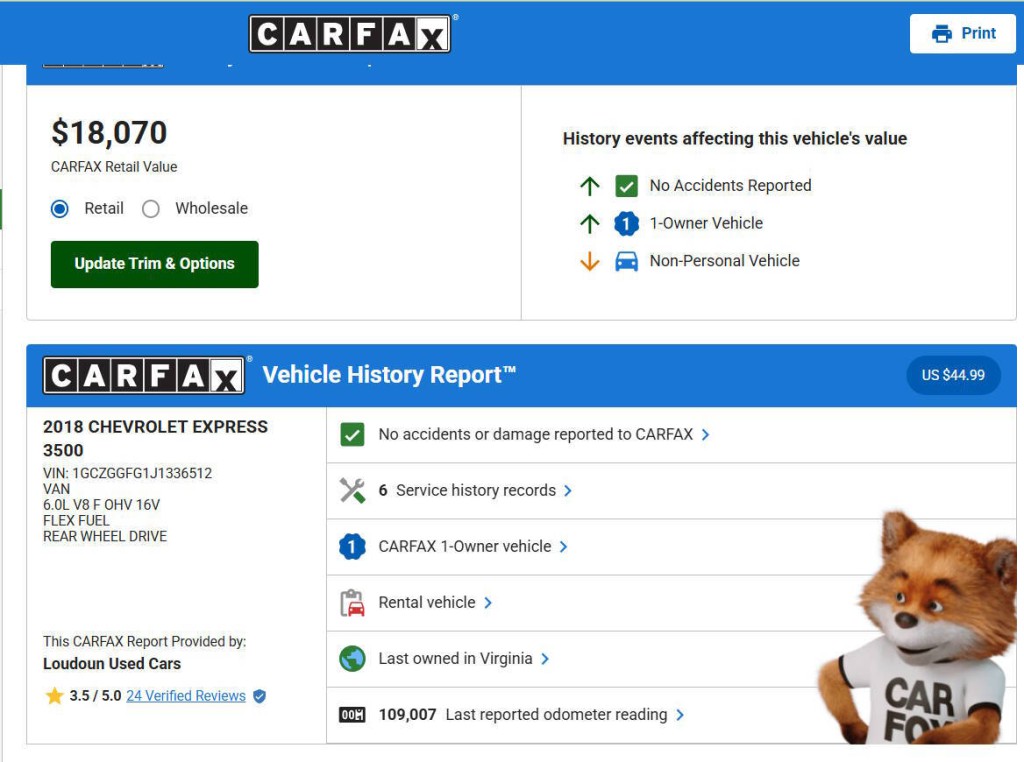Open the 24 Verified Reviews link
The image size is (1024, 762).
186,695
